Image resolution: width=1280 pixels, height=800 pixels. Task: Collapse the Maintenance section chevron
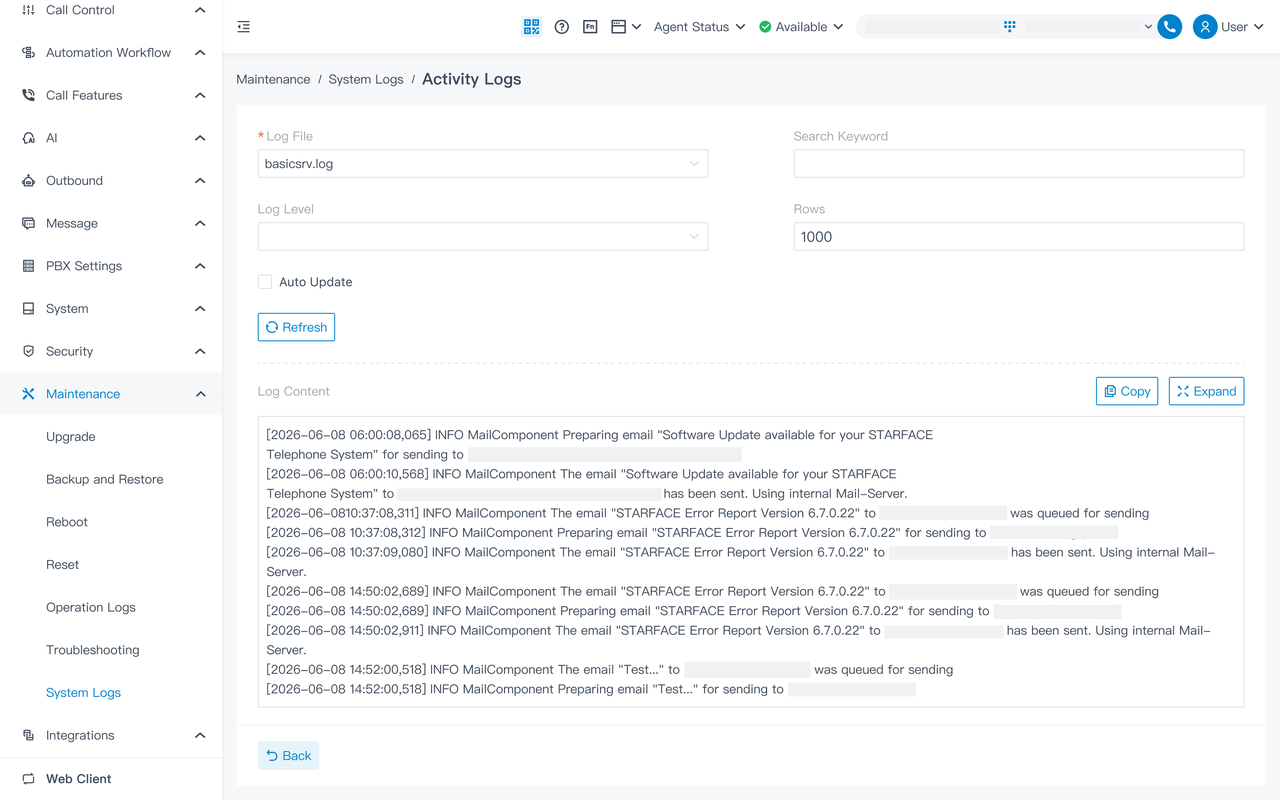coord(200,394)
